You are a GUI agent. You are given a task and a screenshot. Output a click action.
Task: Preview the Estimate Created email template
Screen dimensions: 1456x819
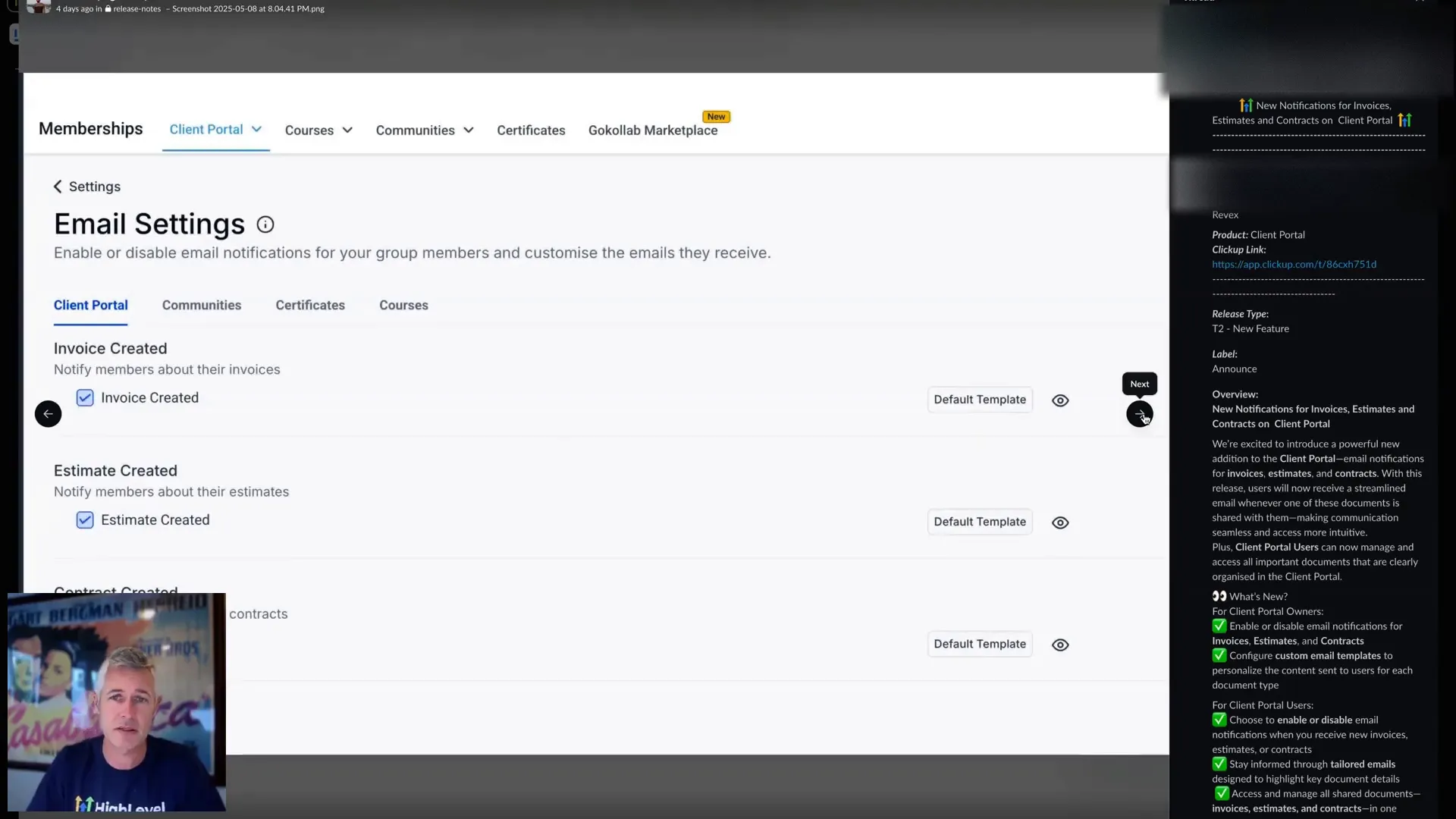1060,522
